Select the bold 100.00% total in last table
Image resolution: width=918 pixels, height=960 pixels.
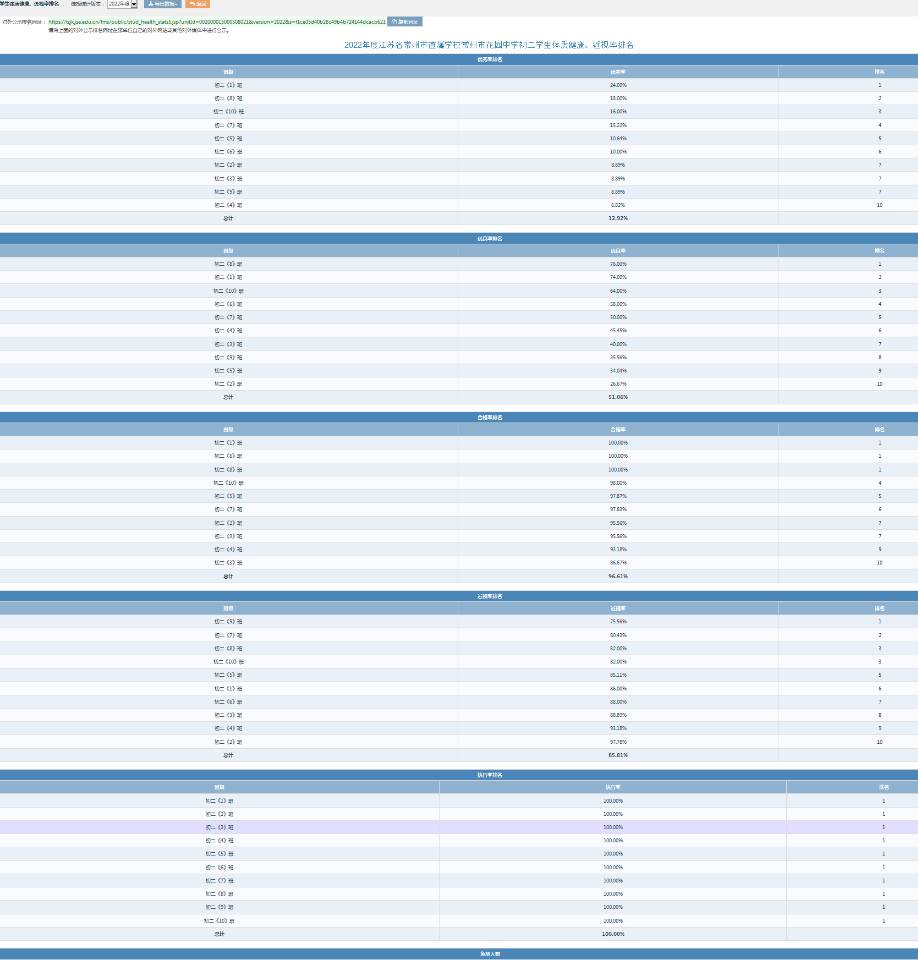coord(613,934)
